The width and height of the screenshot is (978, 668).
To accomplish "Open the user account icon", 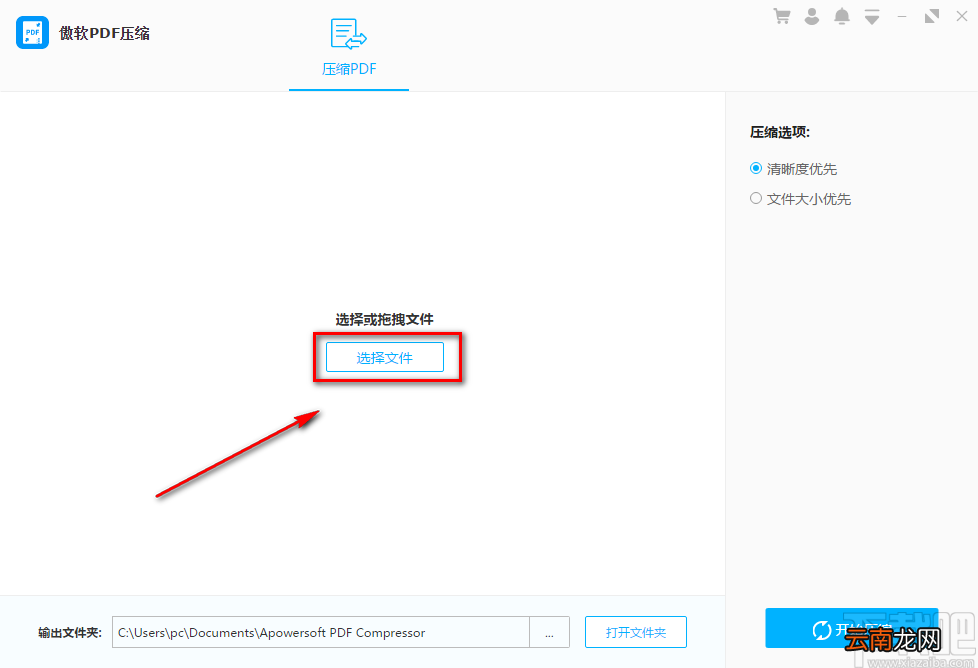I will tap(811, 16).
